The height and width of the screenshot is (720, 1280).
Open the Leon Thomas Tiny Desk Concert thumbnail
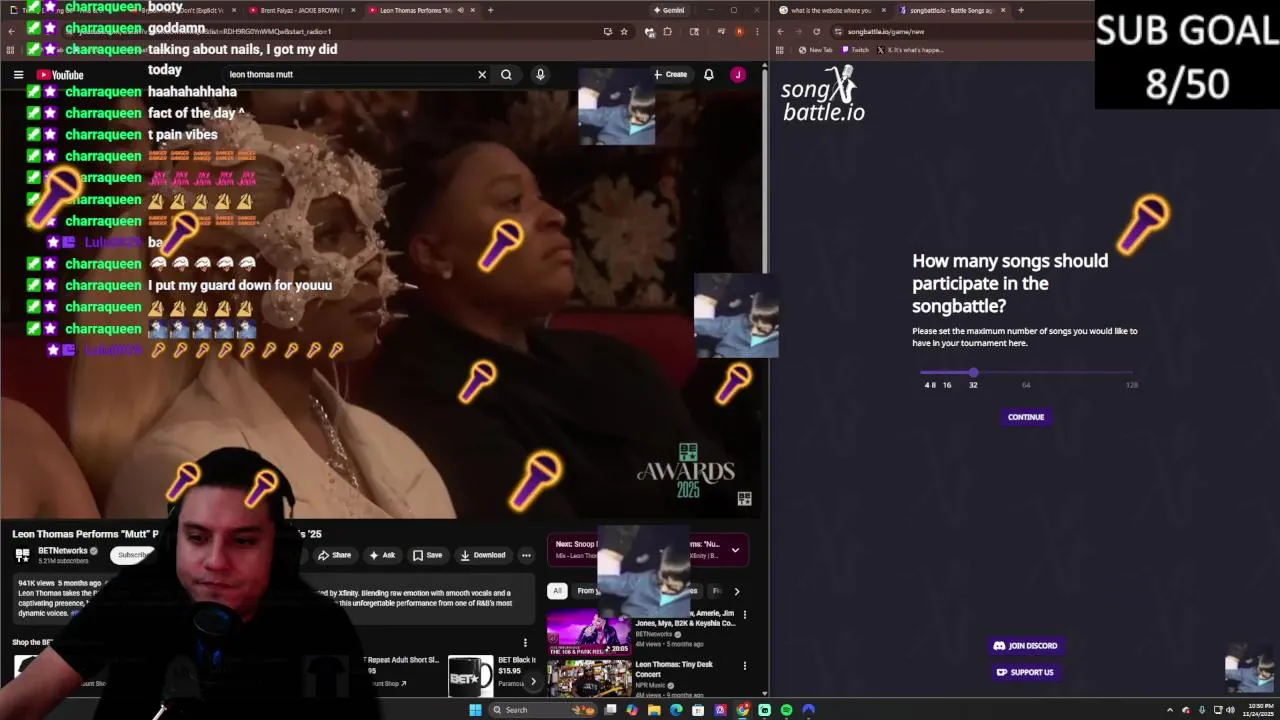point(589,679)
